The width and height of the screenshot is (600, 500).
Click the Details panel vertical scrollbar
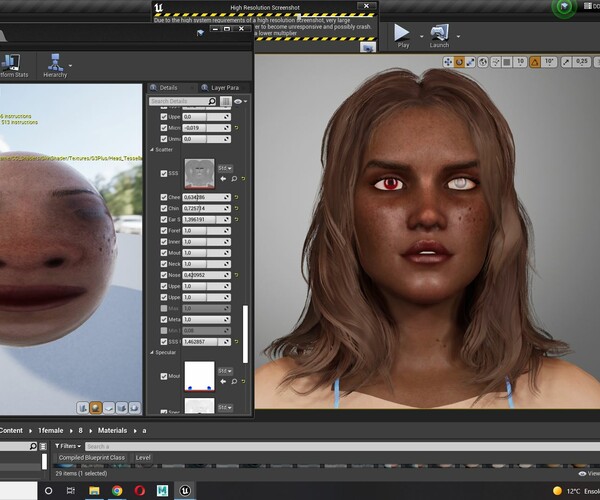[246, 334]
